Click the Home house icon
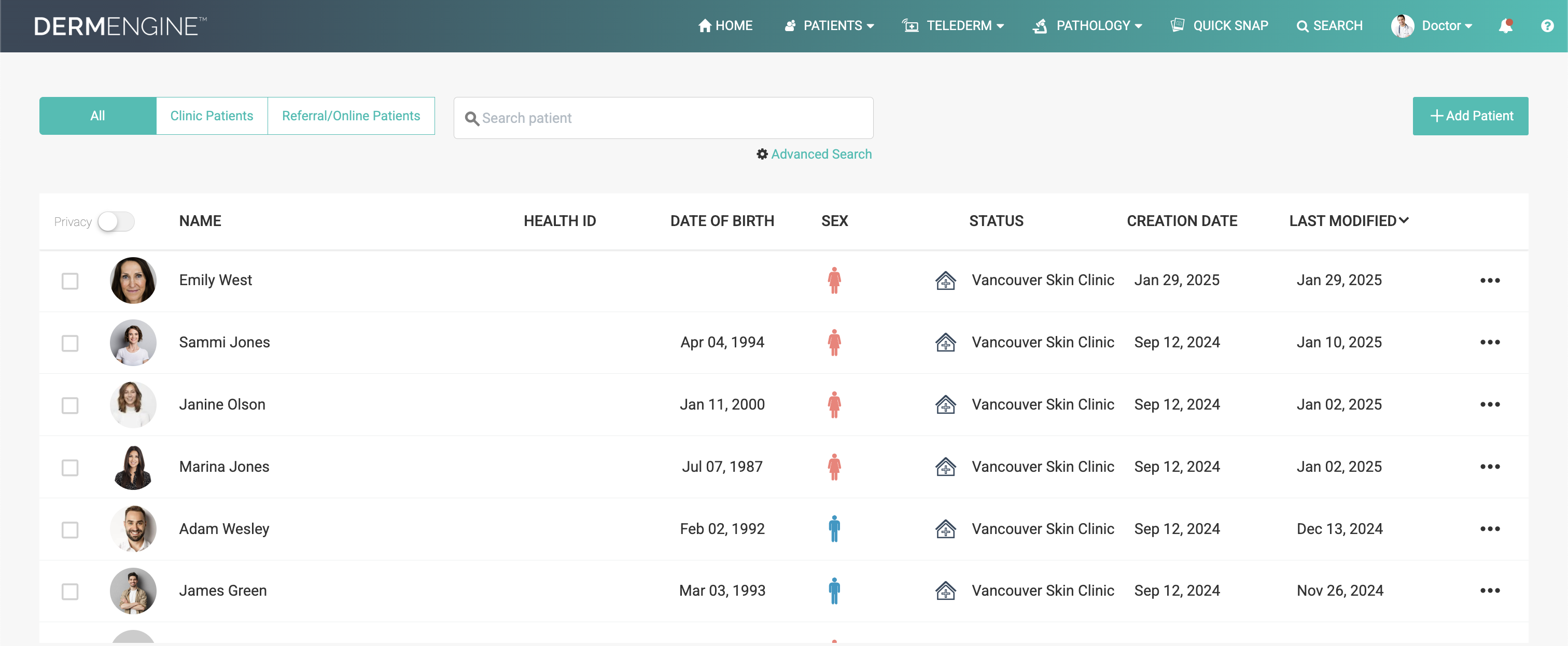The width and height of the screenshot is (1568, 646). [704, 25]
